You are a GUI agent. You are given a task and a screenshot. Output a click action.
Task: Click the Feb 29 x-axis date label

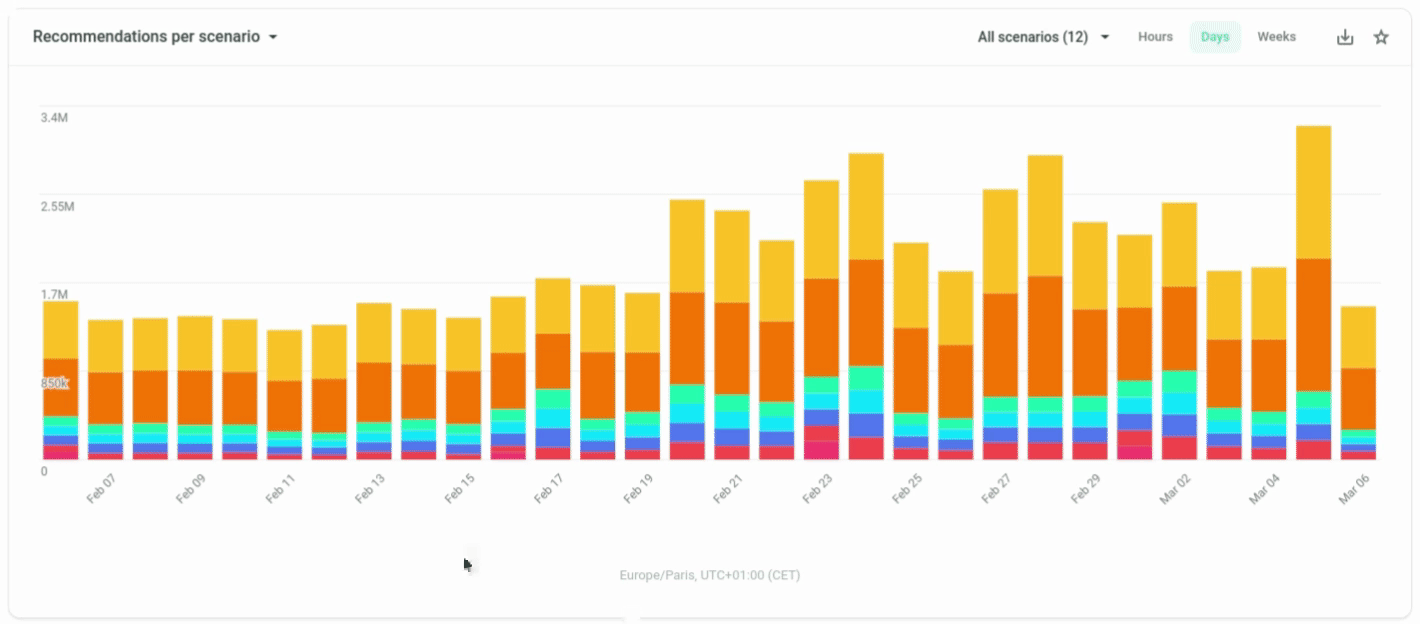(x=1086, y=488)
